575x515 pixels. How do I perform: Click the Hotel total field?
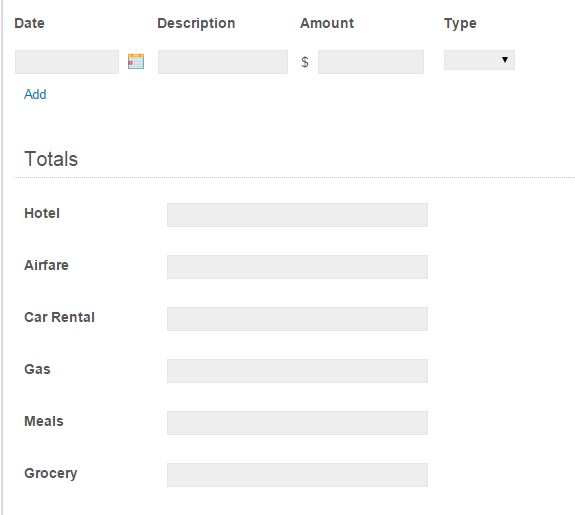pyautogui.click(x=297, y=215)
